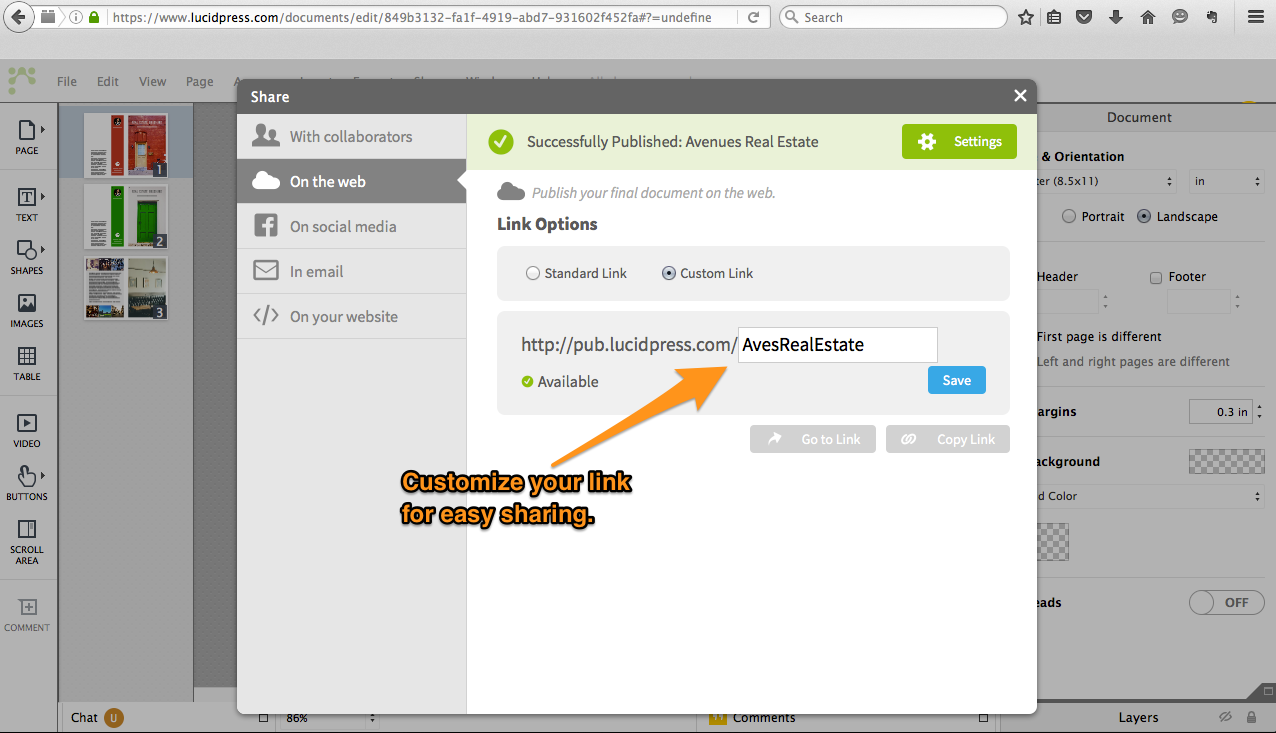Open the background color type dropdown
The height and width of the screenshot is (733, 1276).
click(1150, 496)
